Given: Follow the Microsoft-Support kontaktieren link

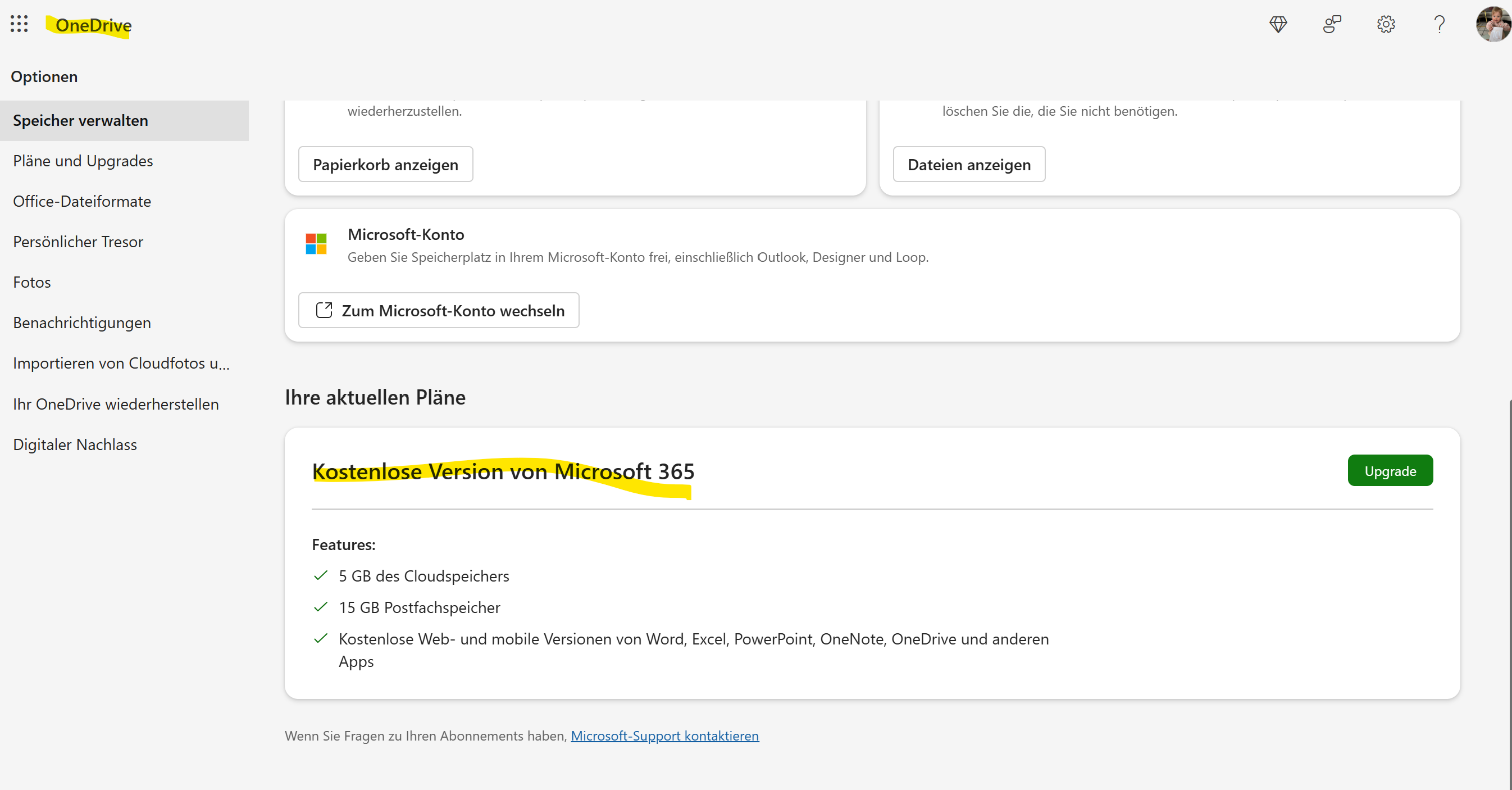Looking at the screenshot, I should tap(664, 736).
